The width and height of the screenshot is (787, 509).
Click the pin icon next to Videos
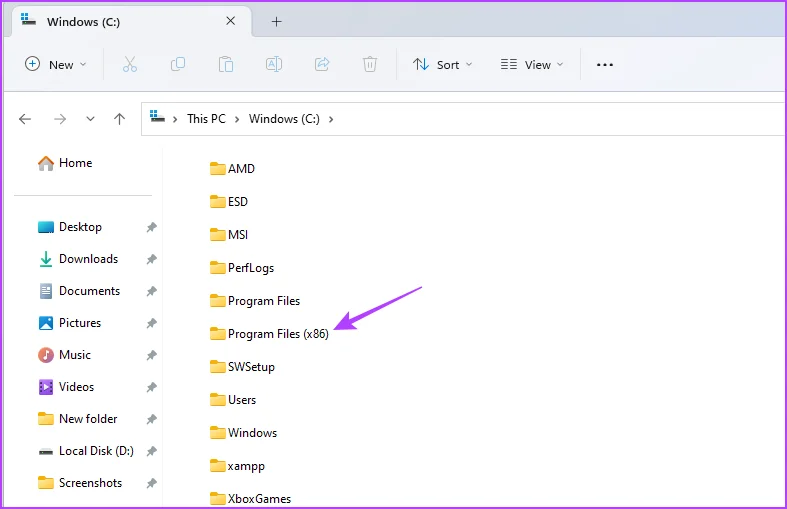(x=152, y=387)
